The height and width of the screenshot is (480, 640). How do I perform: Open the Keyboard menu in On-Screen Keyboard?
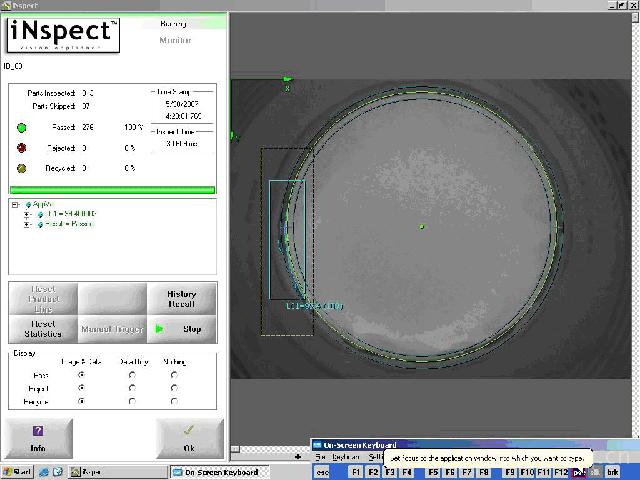346,457
